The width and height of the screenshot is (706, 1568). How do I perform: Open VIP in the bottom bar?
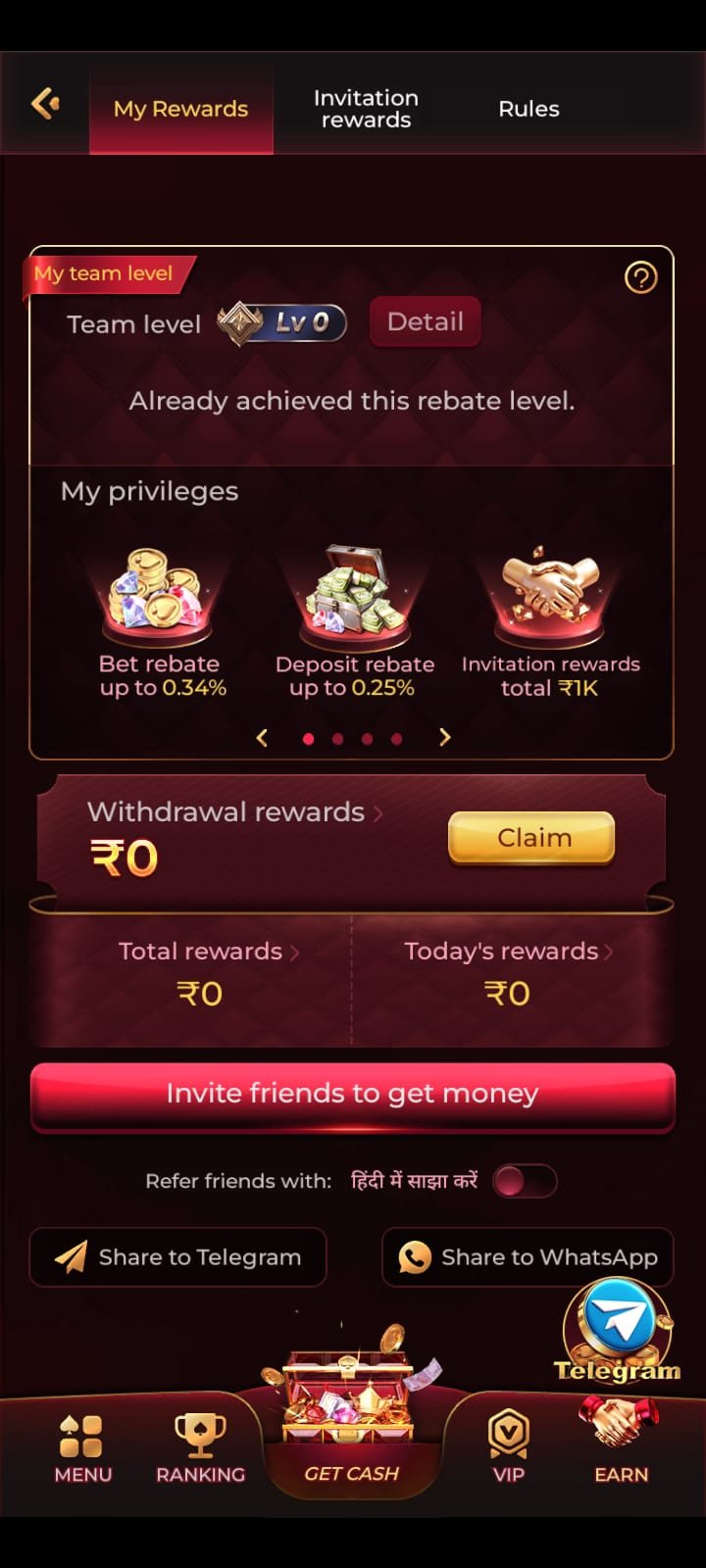tap(508, 1448)
